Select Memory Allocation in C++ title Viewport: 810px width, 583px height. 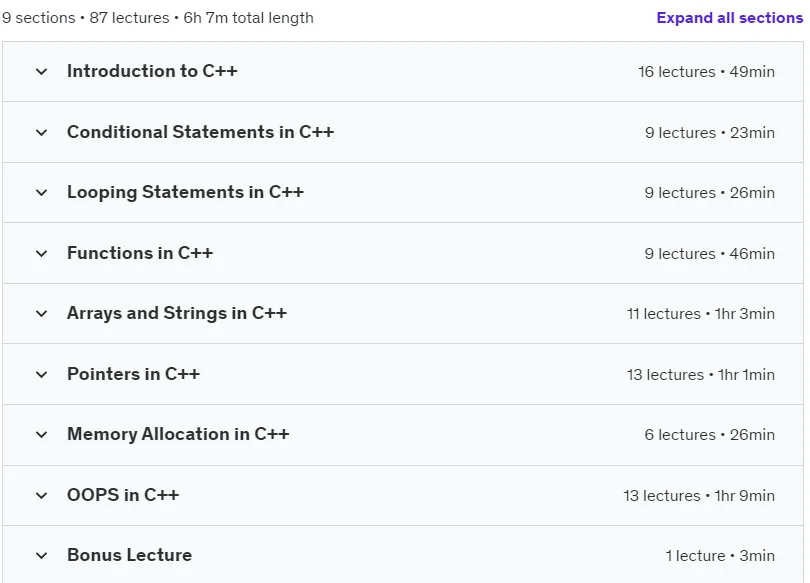pyautogui.click(x=178, y=434)
